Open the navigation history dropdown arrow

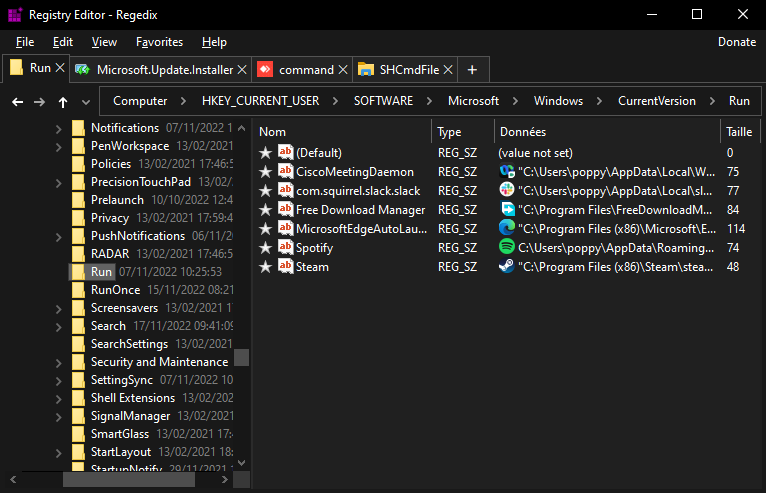(86, 102)
